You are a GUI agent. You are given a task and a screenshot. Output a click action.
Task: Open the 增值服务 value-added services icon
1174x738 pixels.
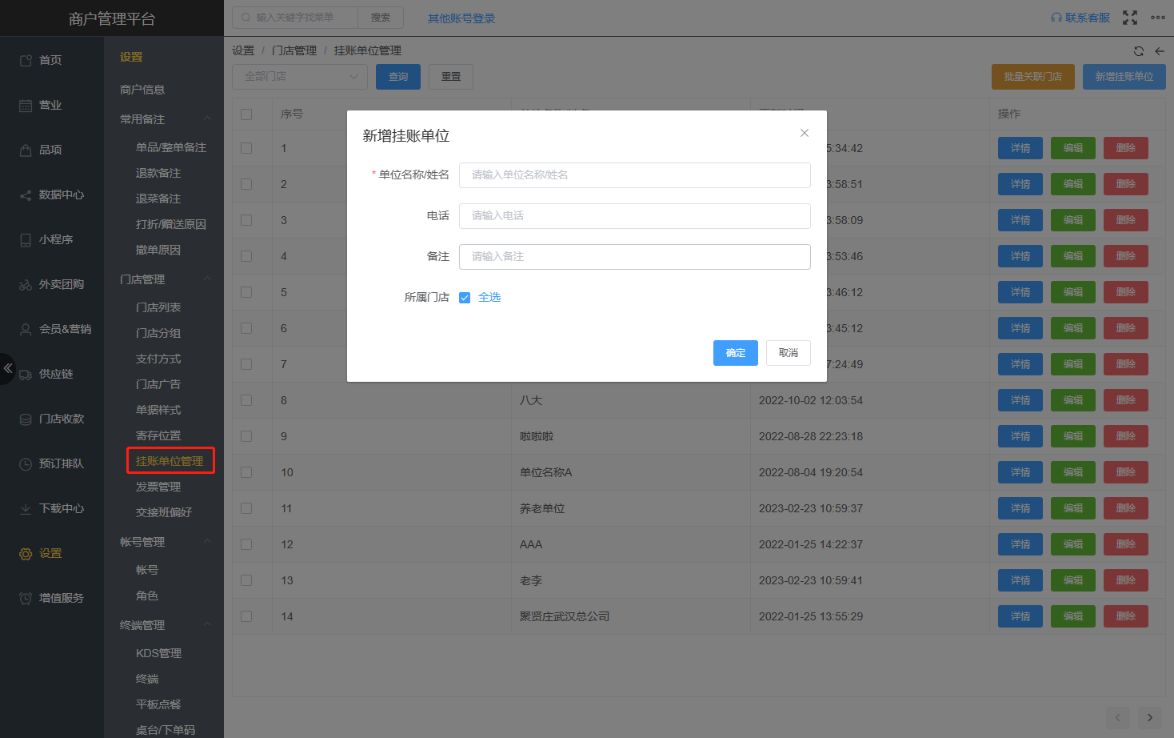point(25,599)
